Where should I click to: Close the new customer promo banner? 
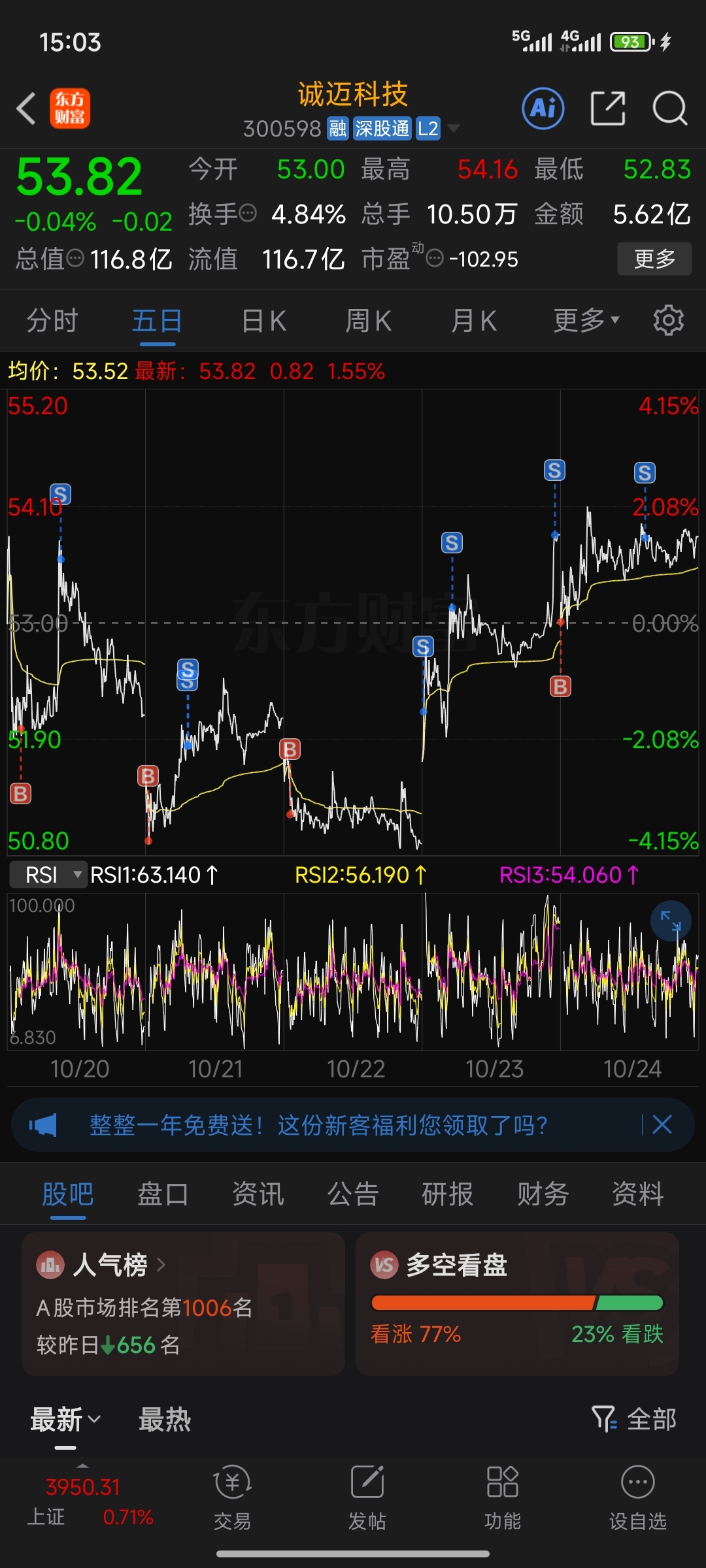(662, 1124)
